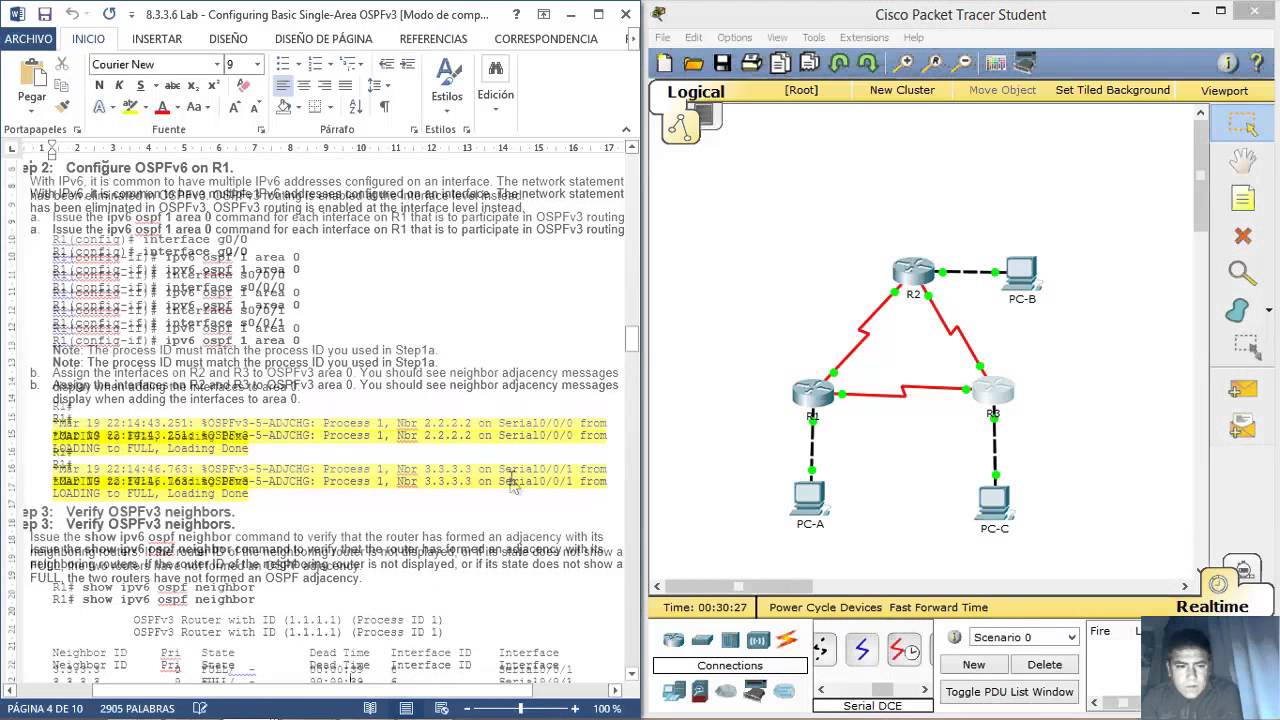Choose Routers device category icon
Screen dimensions: 1280x720
(x=673, y=640)
